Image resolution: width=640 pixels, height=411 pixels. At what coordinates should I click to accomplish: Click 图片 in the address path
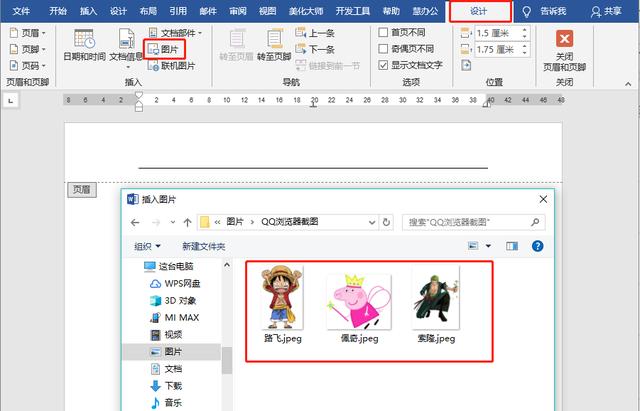236,222
